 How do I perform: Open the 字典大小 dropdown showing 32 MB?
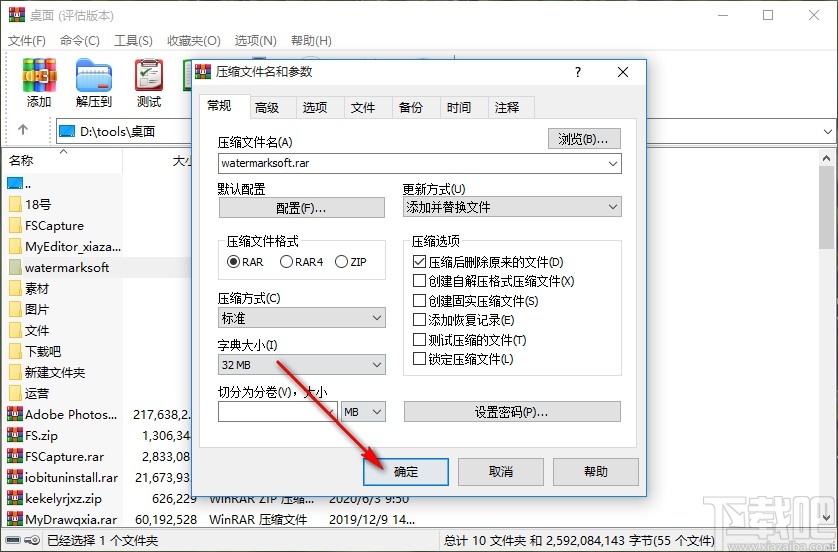click(x=301, y=365)
